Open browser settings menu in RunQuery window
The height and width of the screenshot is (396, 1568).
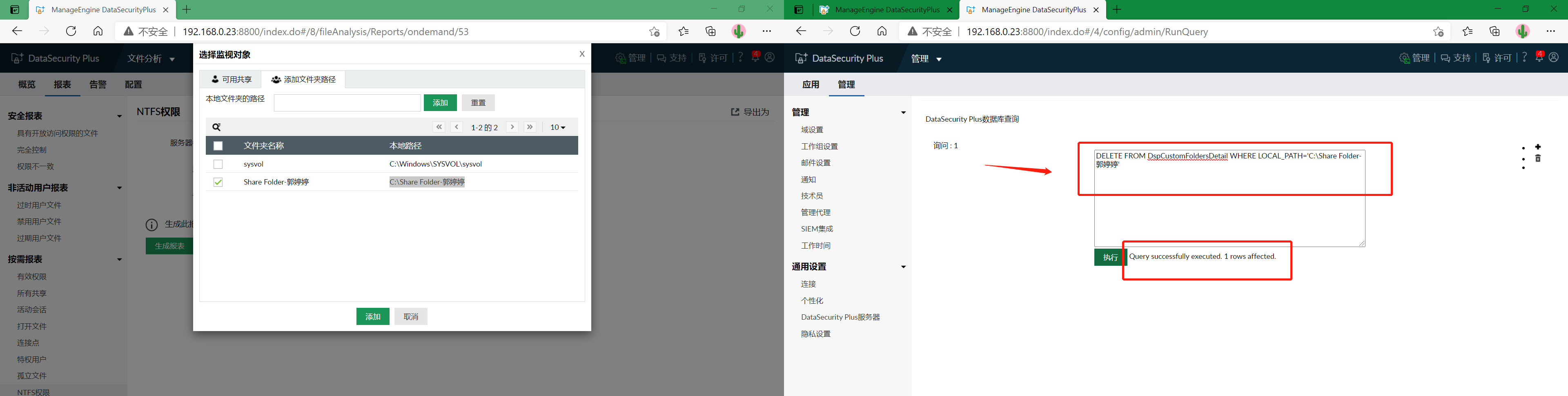(1550, 31)
